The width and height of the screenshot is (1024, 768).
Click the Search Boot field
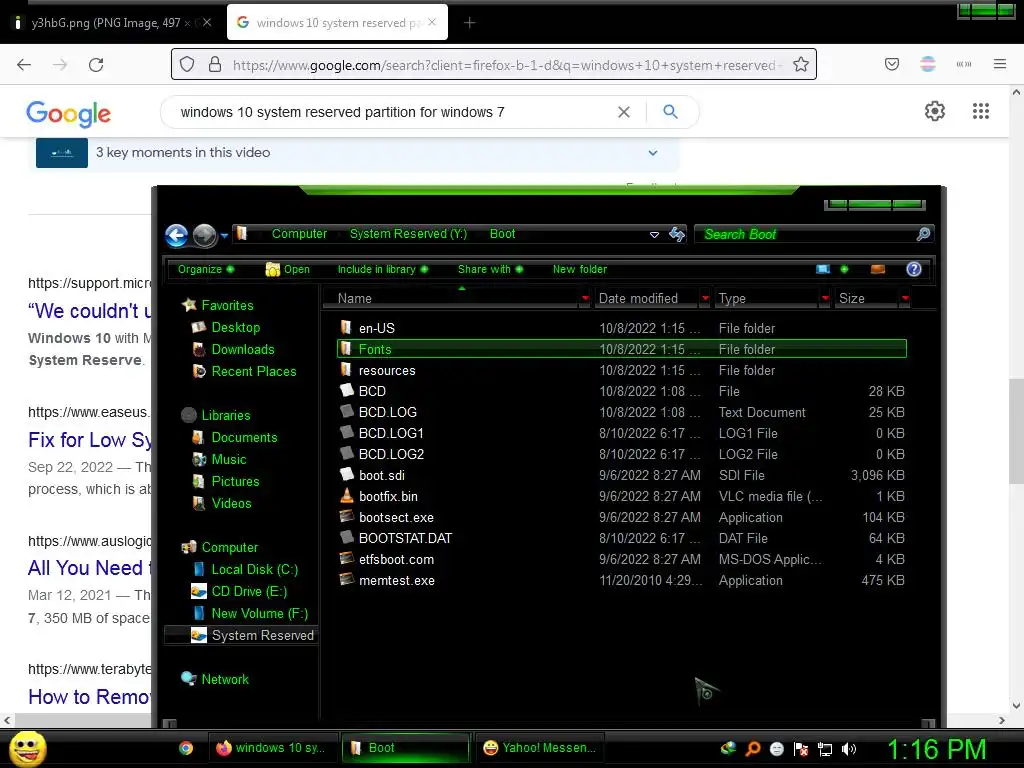point(814,234)
